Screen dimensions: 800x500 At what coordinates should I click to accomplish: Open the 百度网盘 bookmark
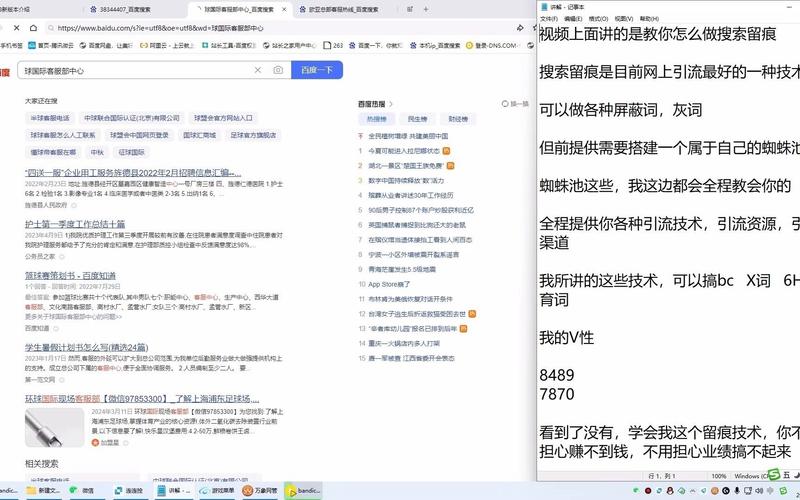pyautogui.click(x=106, y=45)
